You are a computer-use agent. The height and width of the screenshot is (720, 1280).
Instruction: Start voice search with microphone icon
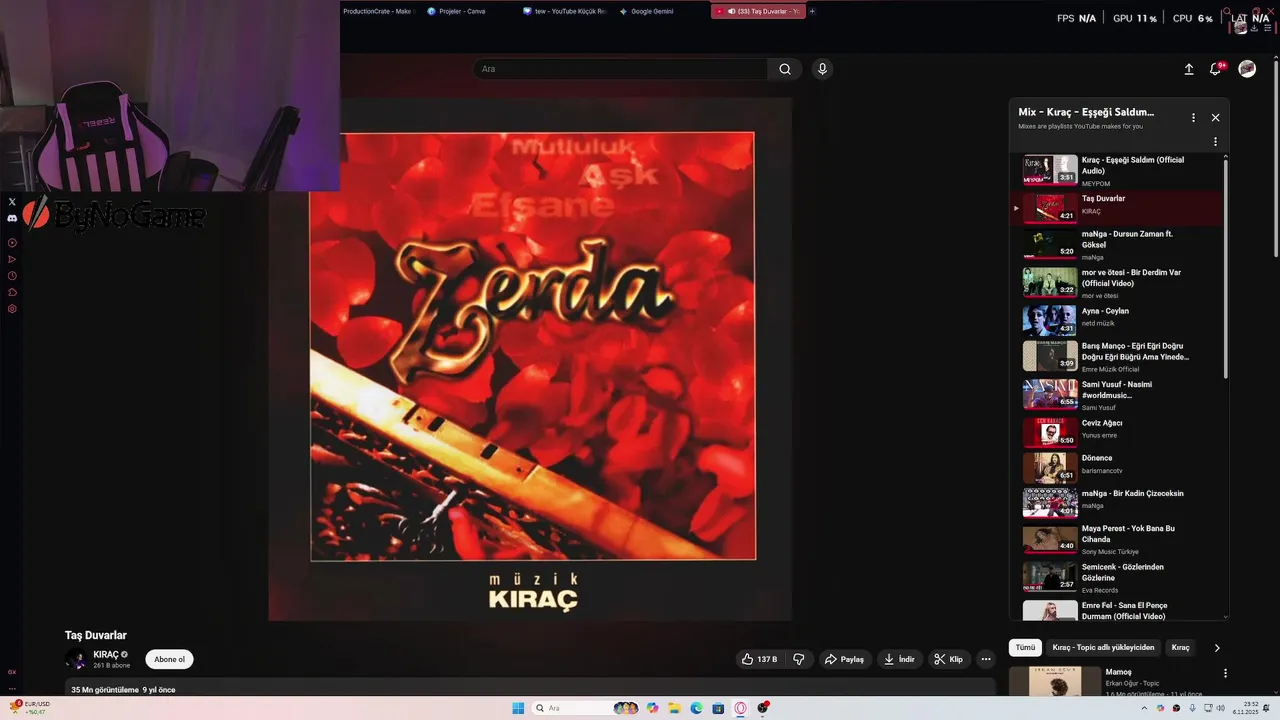pos(822,69)
